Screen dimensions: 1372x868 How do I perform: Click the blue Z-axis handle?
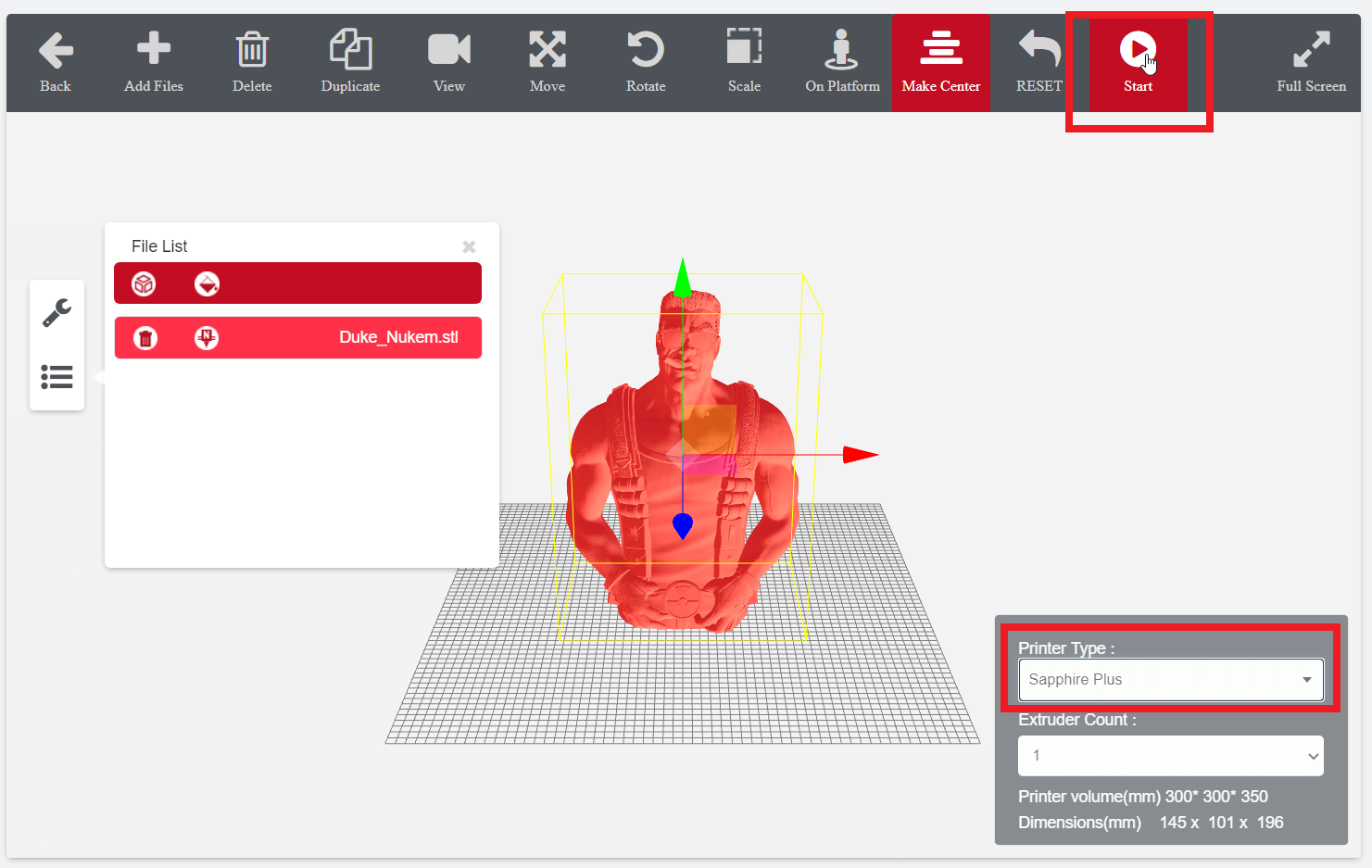pos(683,525)
